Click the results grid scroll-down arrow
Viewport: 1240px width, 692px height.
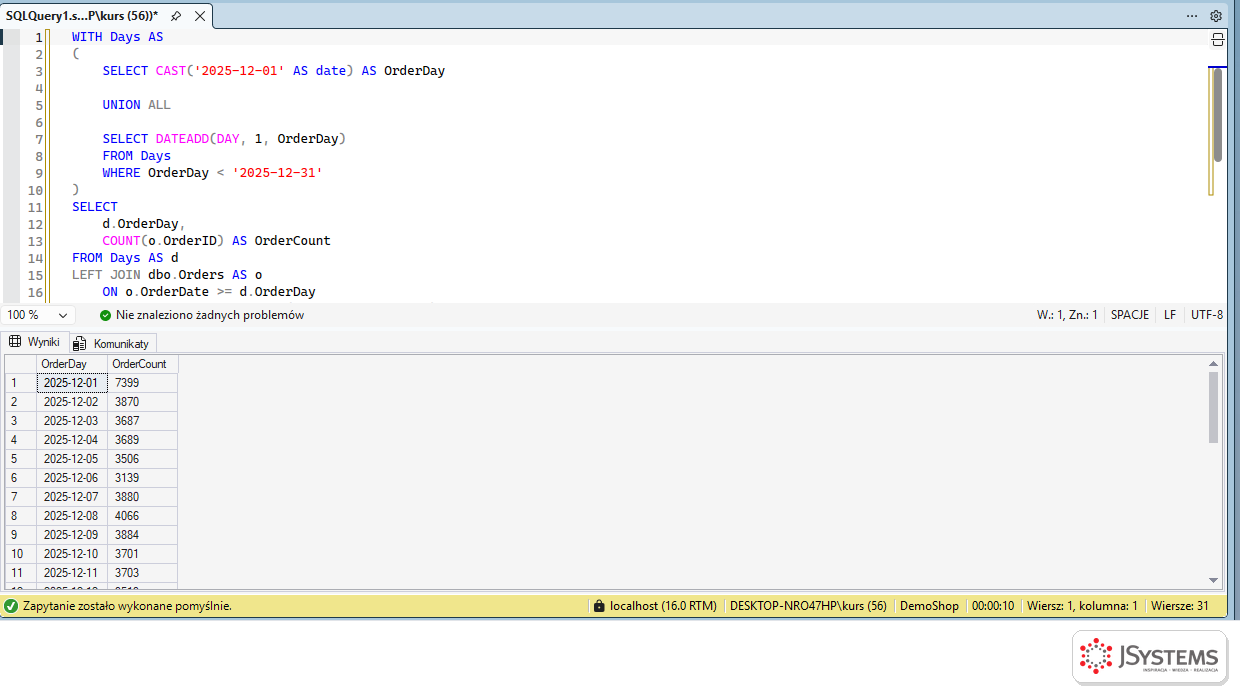pos(1214,580)
